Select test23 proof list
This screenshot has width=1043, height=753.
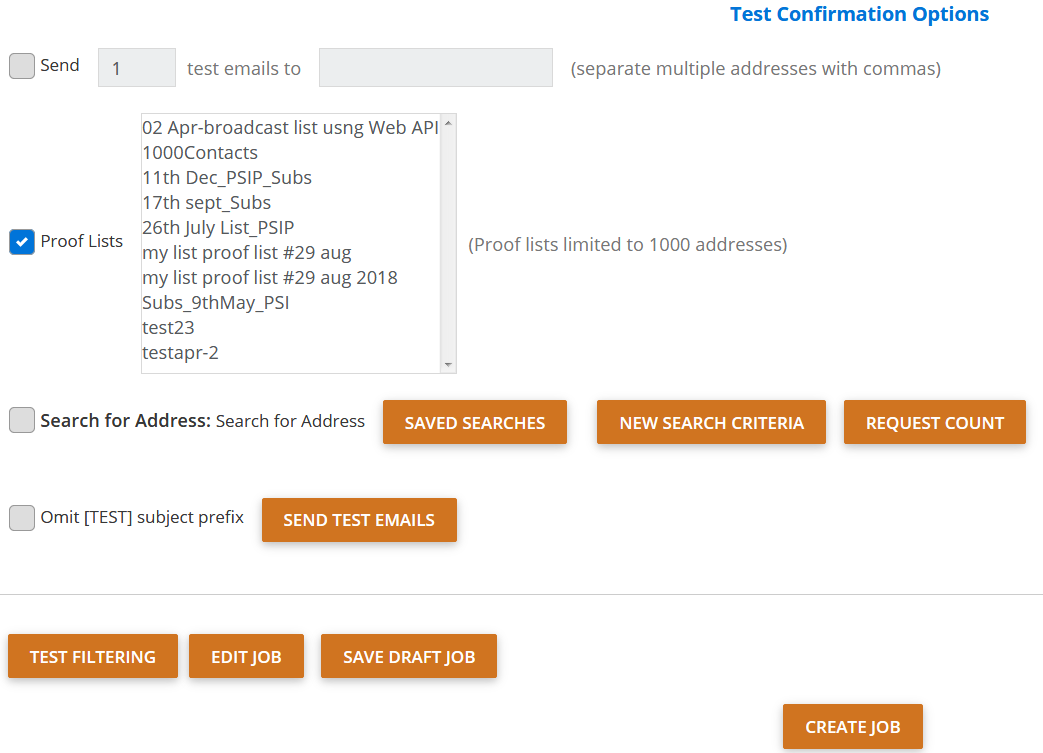click(x=291, y=328)
